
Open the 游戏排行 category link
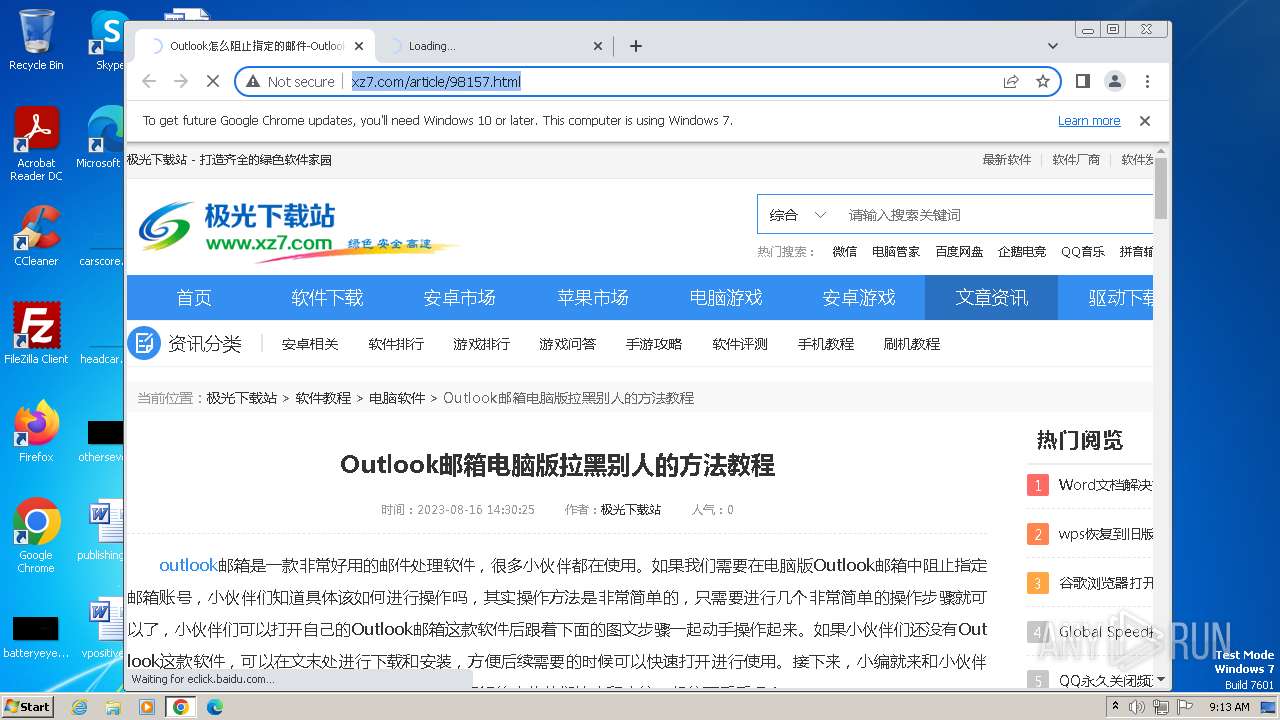pyautogui.click(x=482, y=344)
